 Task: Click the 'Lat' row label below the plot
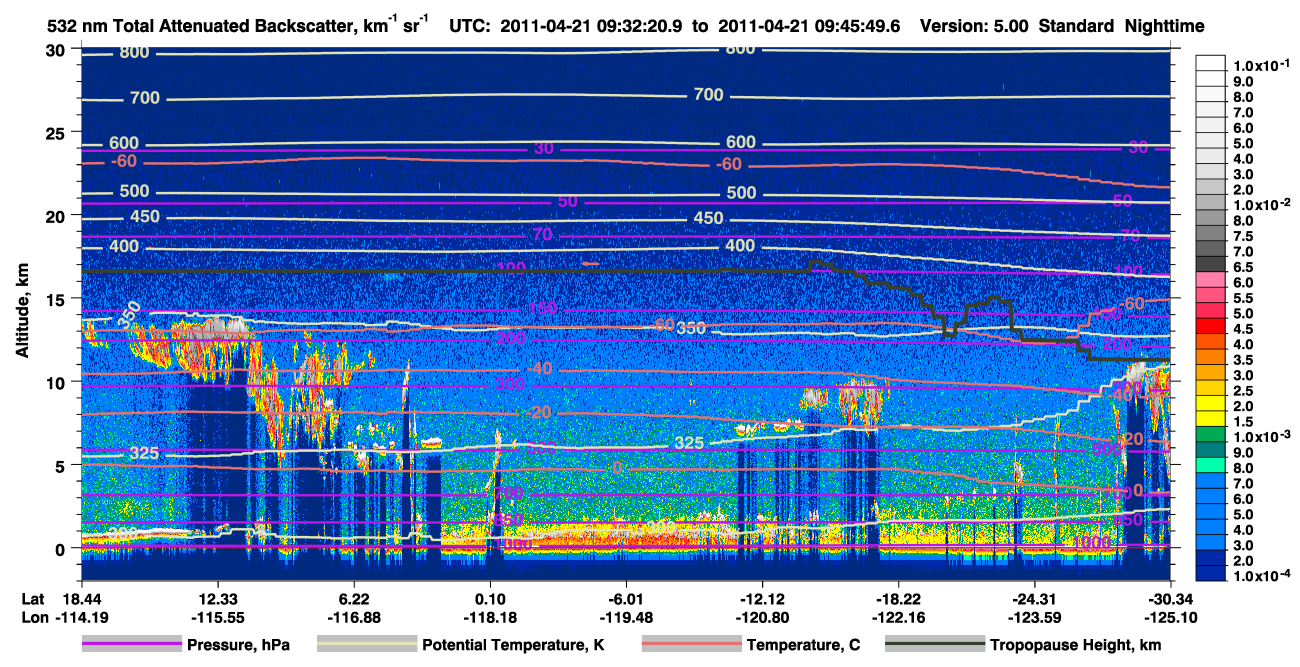pos(32,599)
